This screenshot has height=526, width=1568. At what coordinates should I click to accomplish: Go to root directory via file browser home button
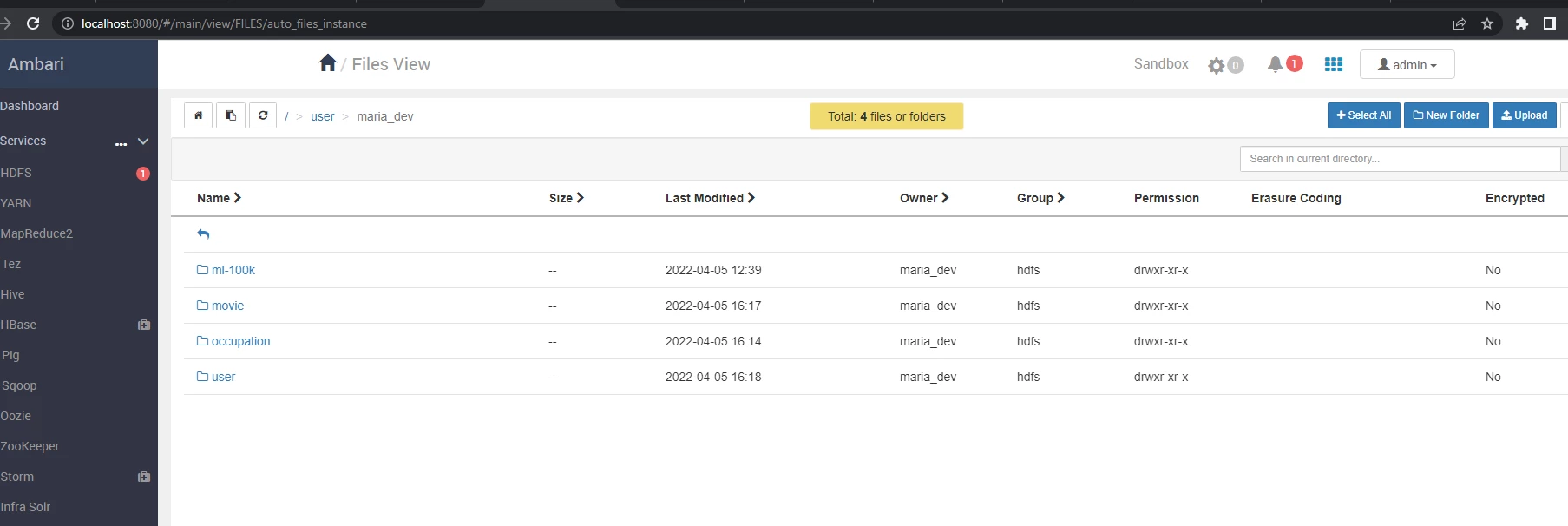pyautogui.click(x=198, y=115)
